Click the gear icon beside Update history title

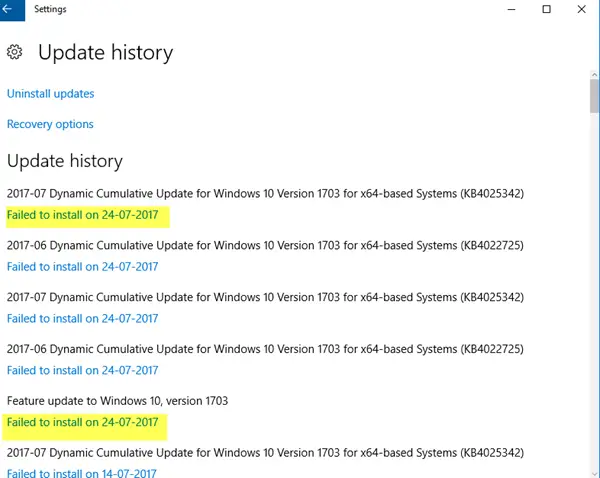[15, 52]
